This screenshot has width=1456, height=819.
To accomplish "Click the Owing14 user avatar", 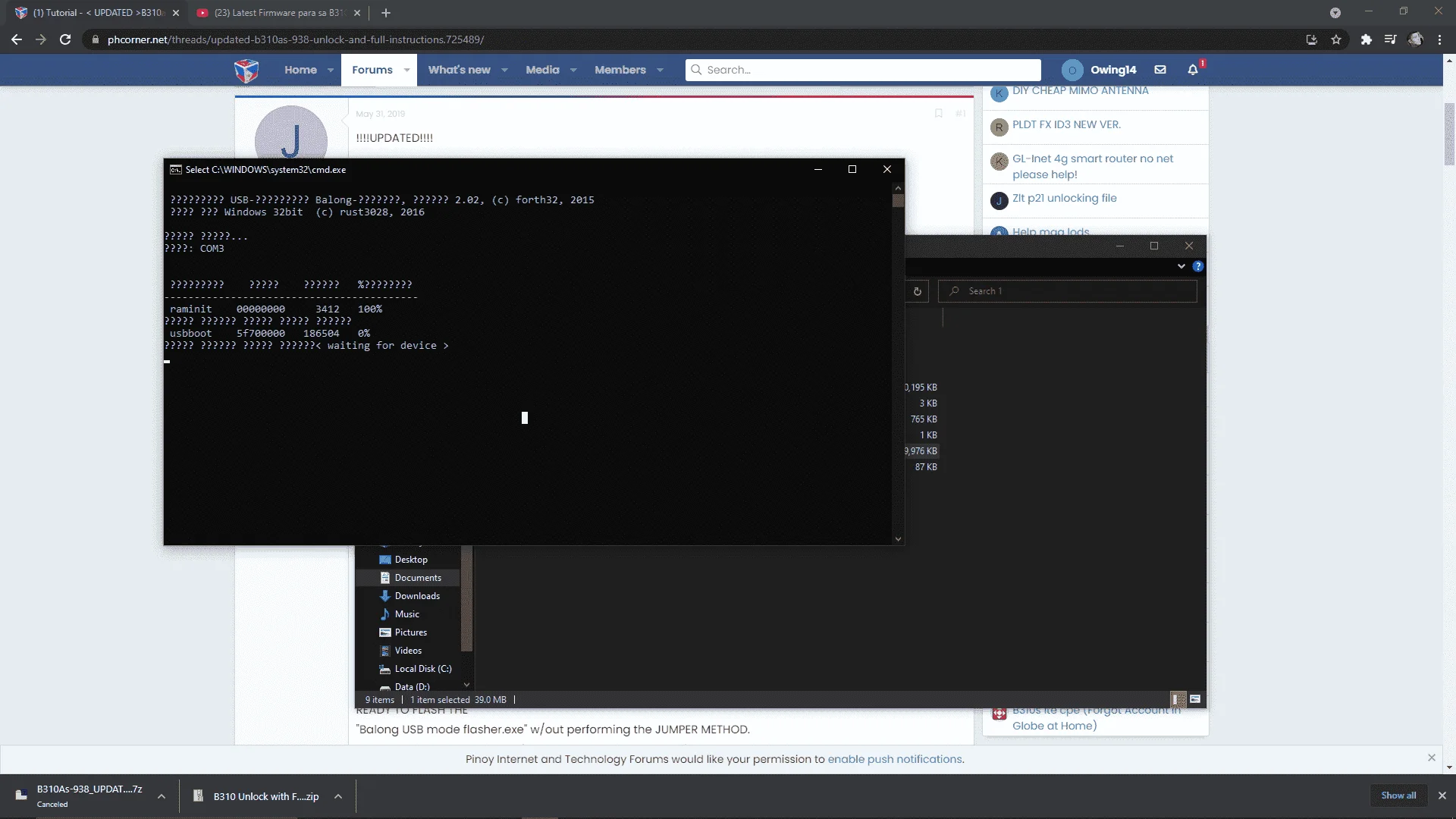I will point(1072,70).
